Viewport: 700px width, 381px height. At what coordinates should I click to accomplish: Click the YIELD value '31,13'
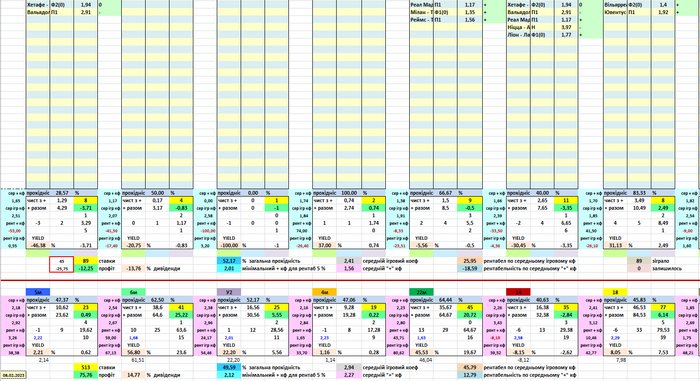click(x=615, y=246)
